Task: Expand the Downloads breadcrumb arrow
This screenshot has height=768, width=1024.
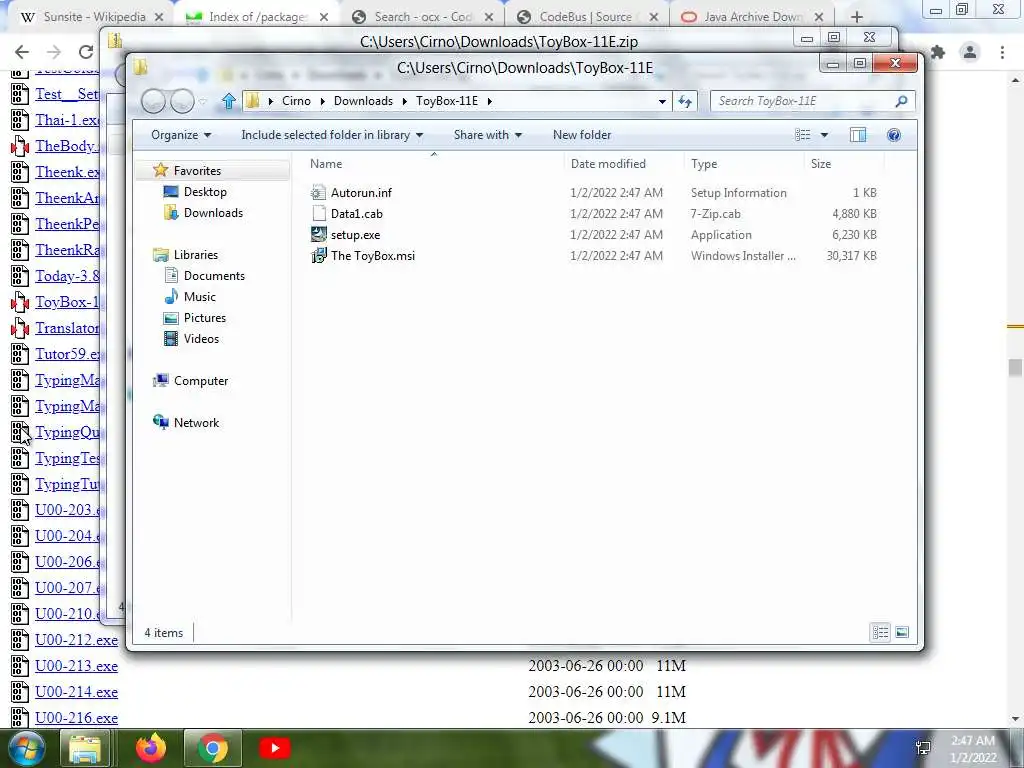Action: [x=404, y=101]
